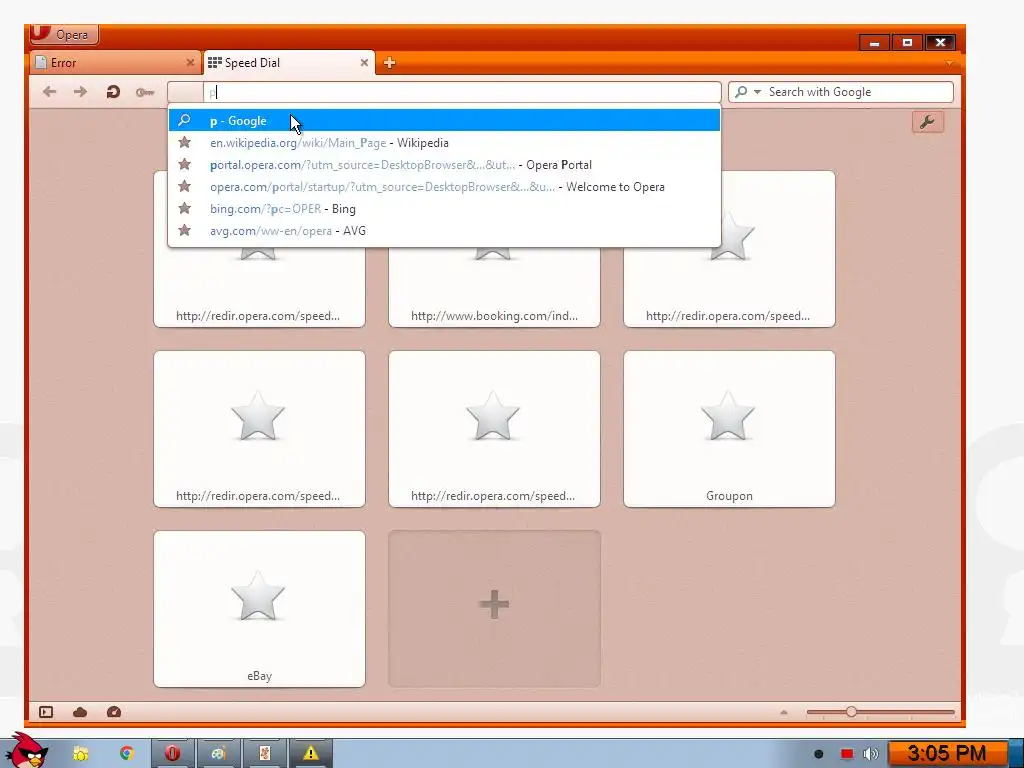This screenshot has height=768, width=1024.
Task: Click the star icon beside Bing suggestion
Action: [185, 208]
